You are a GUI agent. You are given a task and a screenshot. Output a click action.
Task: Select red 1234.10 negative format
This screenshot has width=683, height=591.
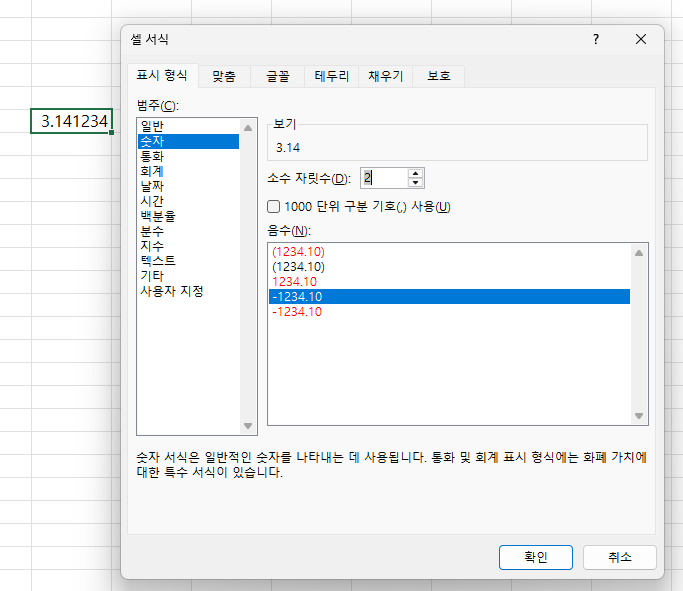click(x=449, y=282)
